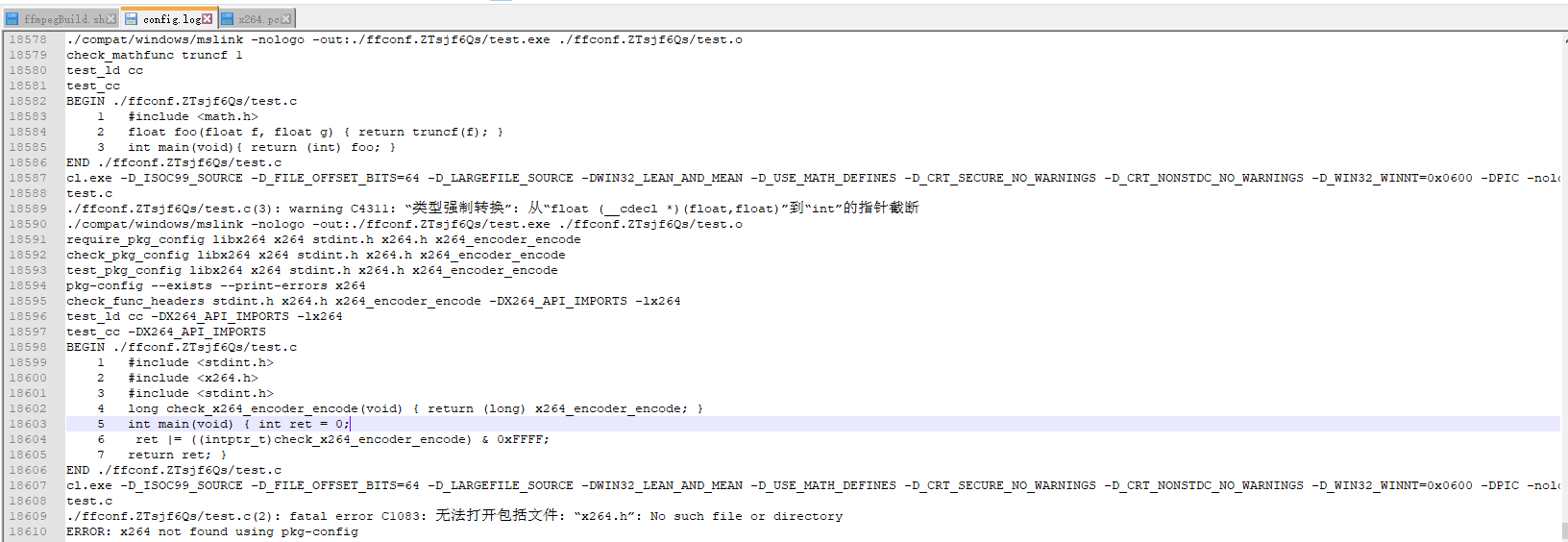The height and width of the screenshot is (542, 1568).
Task: Click the mslink command on line 18590
Action: coord(404,224)
